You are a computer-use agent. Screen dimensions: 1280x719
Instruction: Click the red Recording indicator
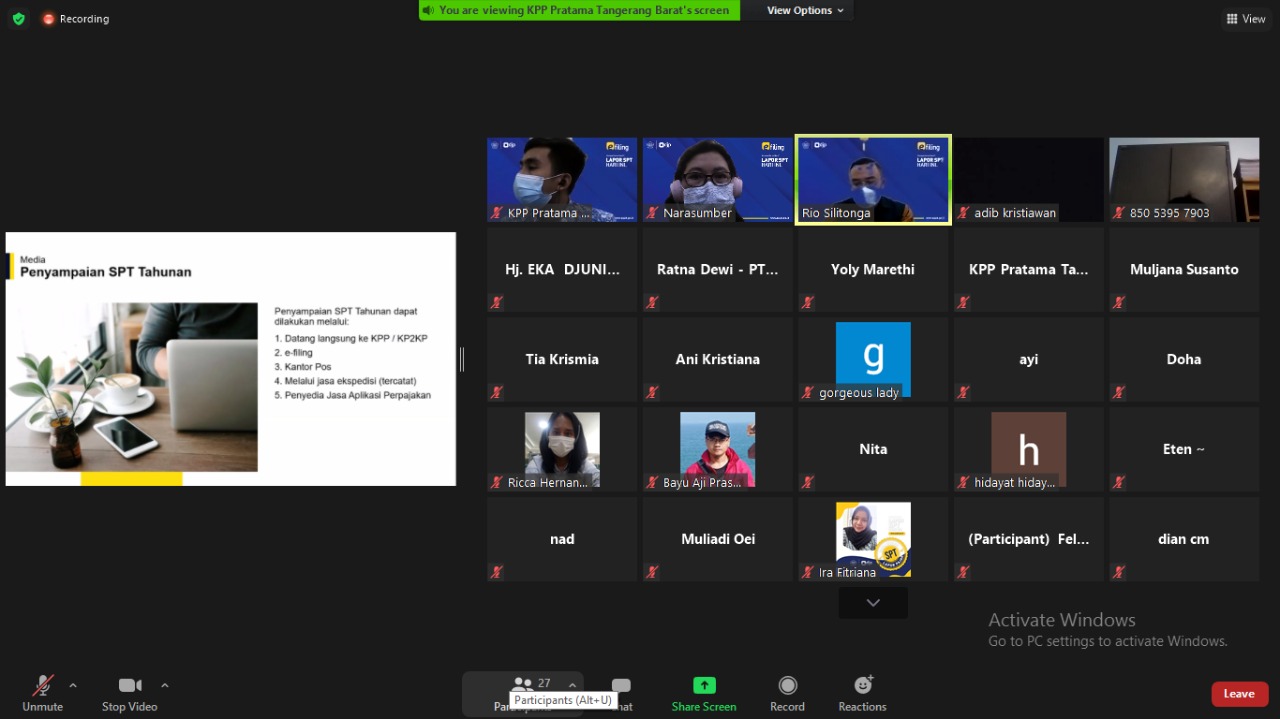(76, 19)
